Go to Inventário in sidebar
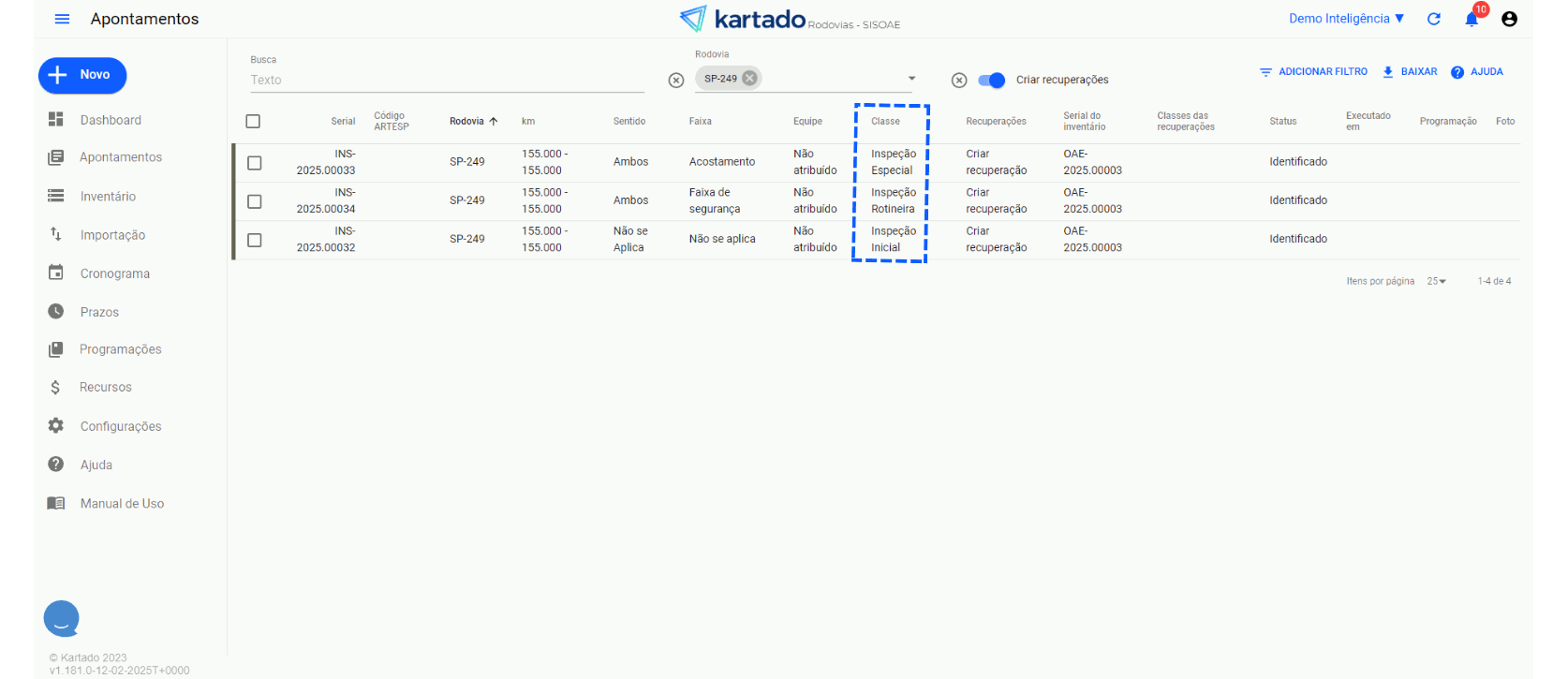This screenshot has width=1568, height=679. pos(108,197)
